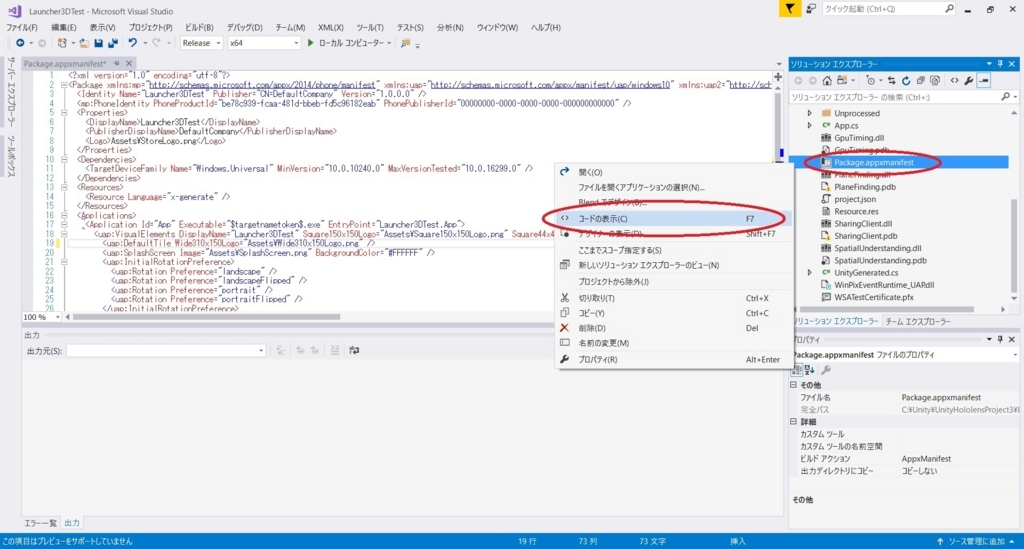Expand the Unprocessed folder node
This screenshot has height=549, width=1024.
point(810,113)
